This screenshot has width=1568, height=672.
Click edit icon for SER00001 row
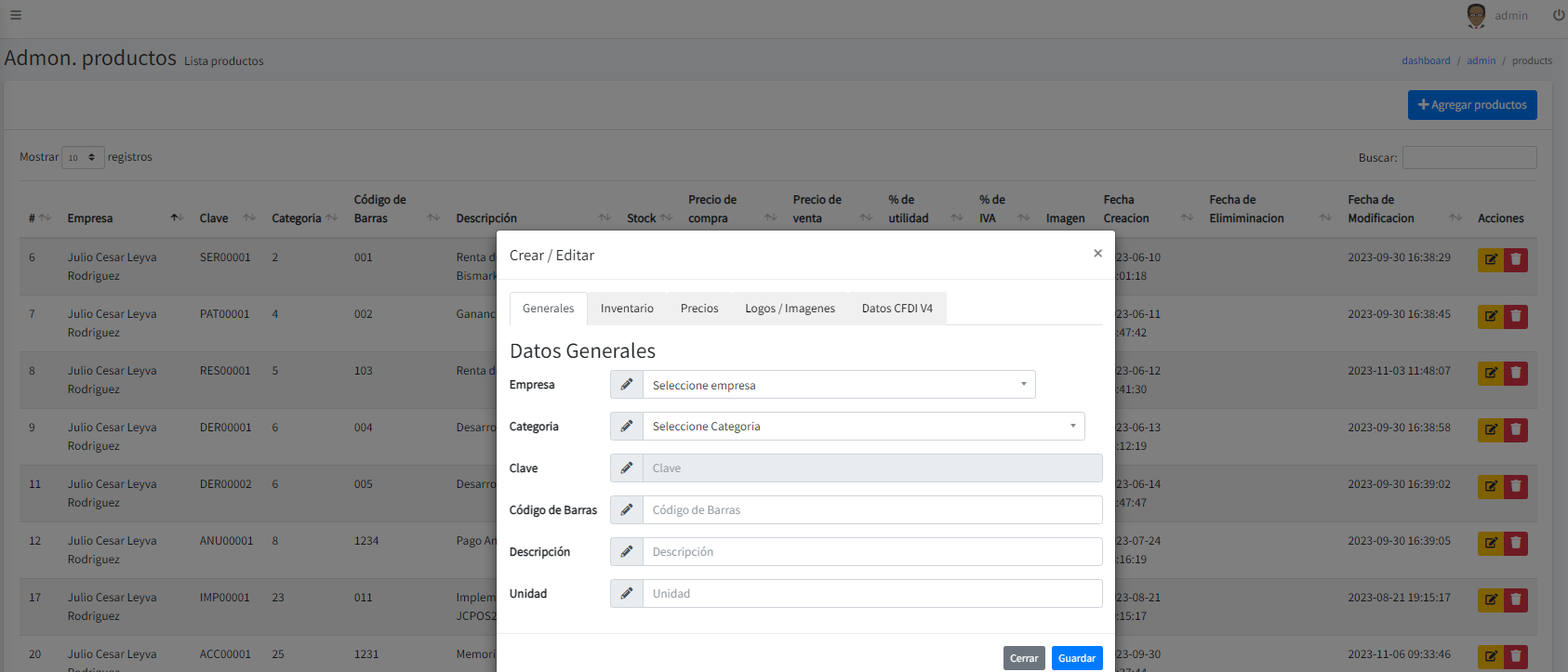[1490, 259]
